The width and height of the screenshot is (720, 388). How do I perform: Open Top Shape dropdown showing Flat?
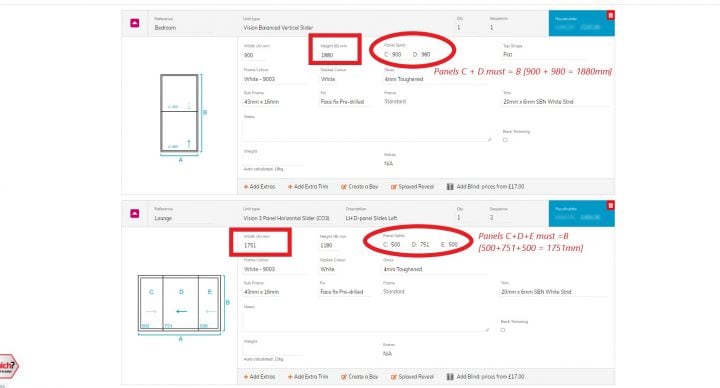pyautogui.click(x=544, y=55)
